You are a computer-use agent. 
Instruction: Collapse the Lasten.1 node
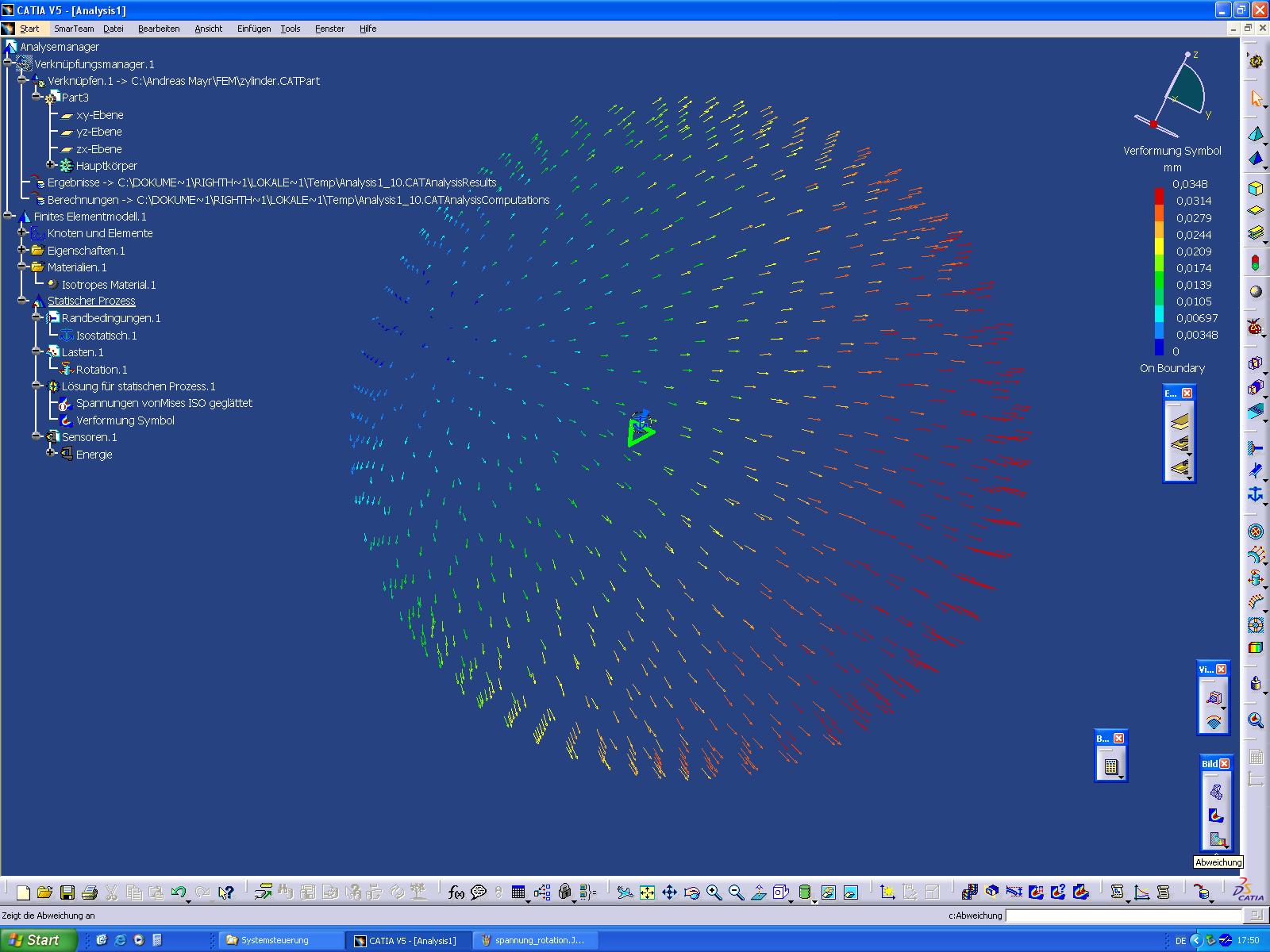(x=37, y=351)
